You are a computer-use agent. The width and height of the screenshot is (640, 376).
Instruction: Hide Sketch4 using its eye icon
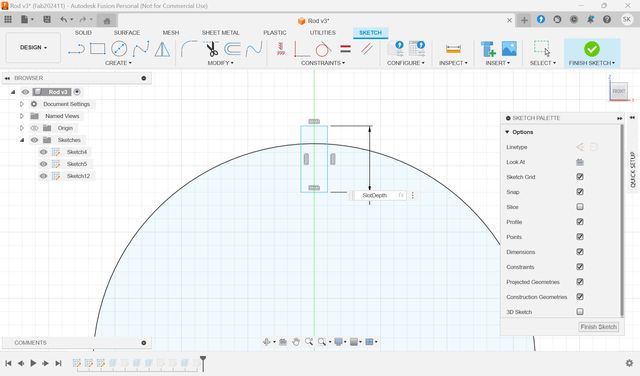(x=43, y=152)
